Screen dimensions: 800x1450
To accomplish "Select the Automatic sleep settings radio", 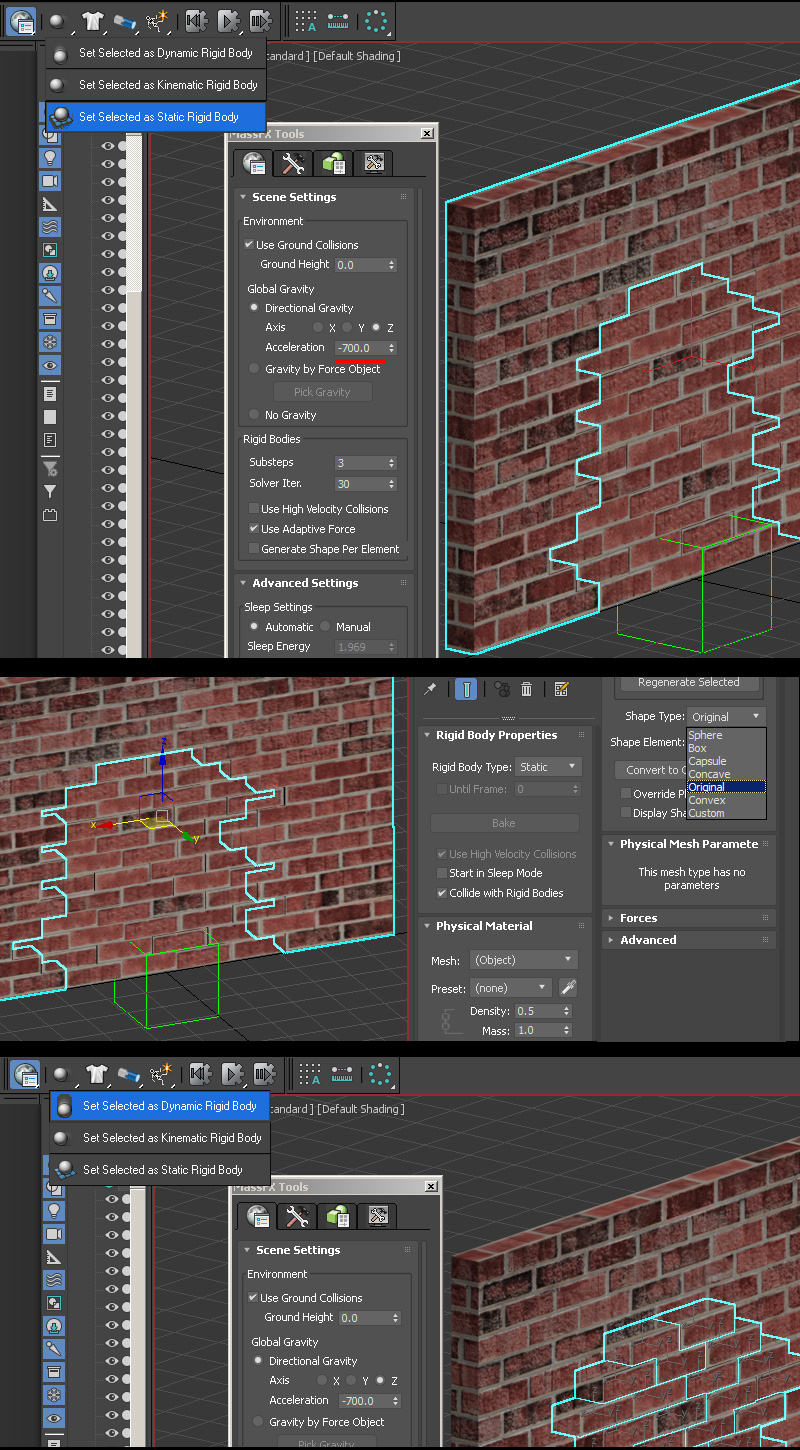I will point(254,627).
